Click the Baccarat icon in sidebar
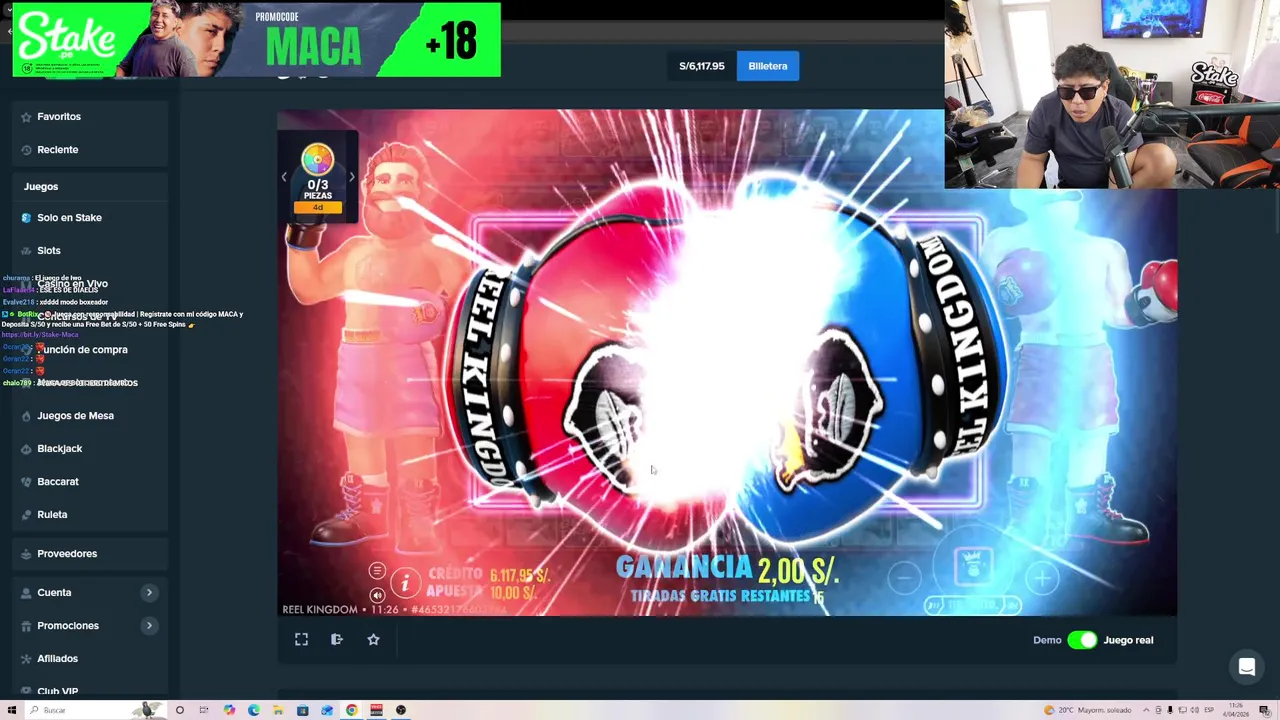 (x=26, y=482)
